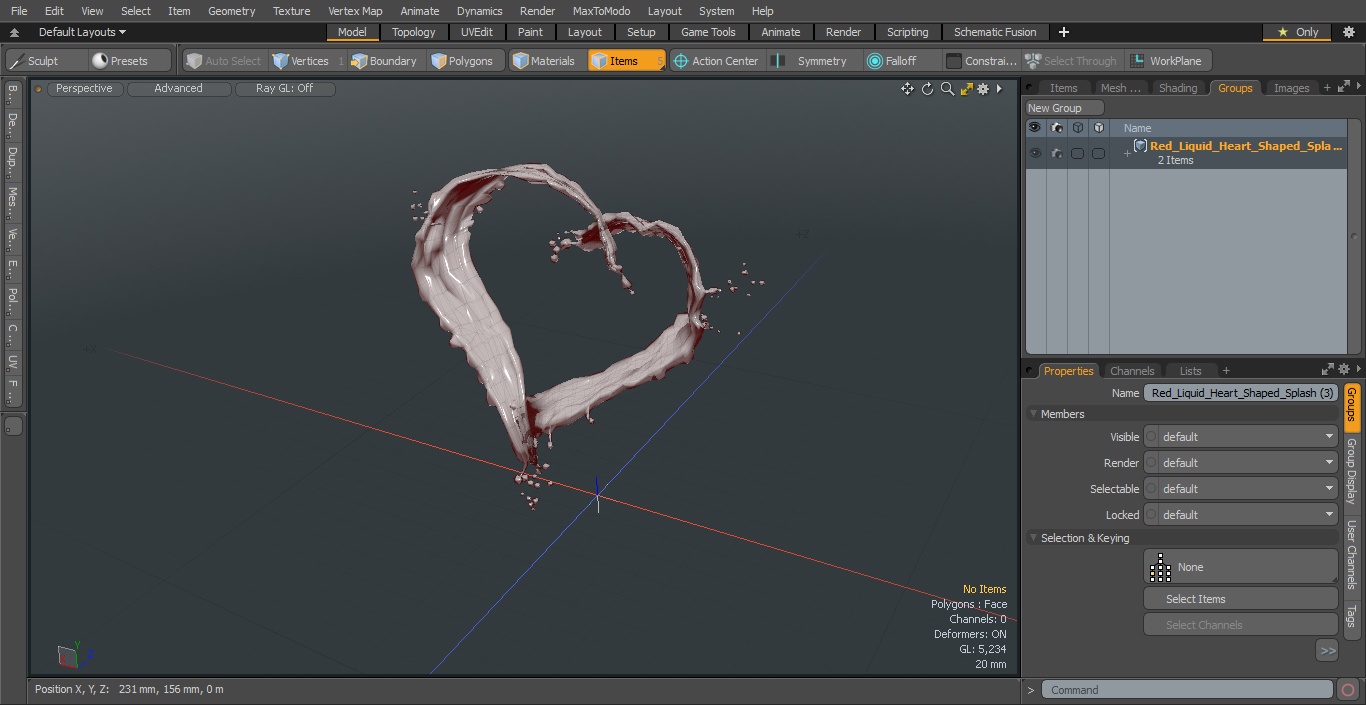Open the Geometry menu
This screenshot has width=1366, height=705.
231,11
